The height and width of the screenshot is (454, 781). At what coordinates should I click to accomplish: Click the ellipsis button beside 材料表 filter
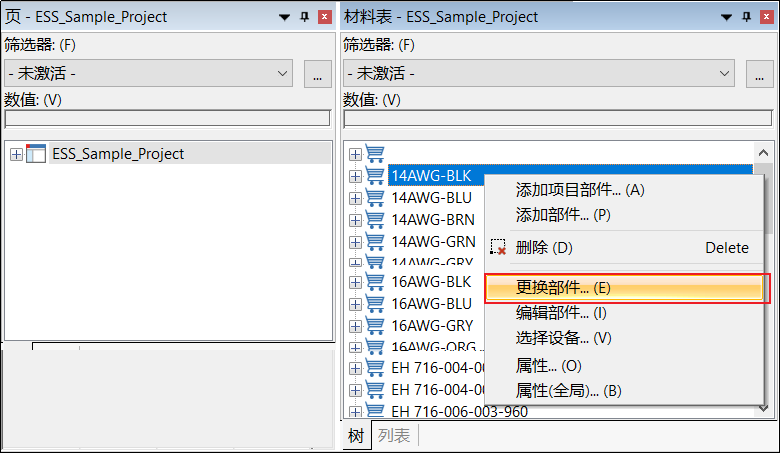759,74
